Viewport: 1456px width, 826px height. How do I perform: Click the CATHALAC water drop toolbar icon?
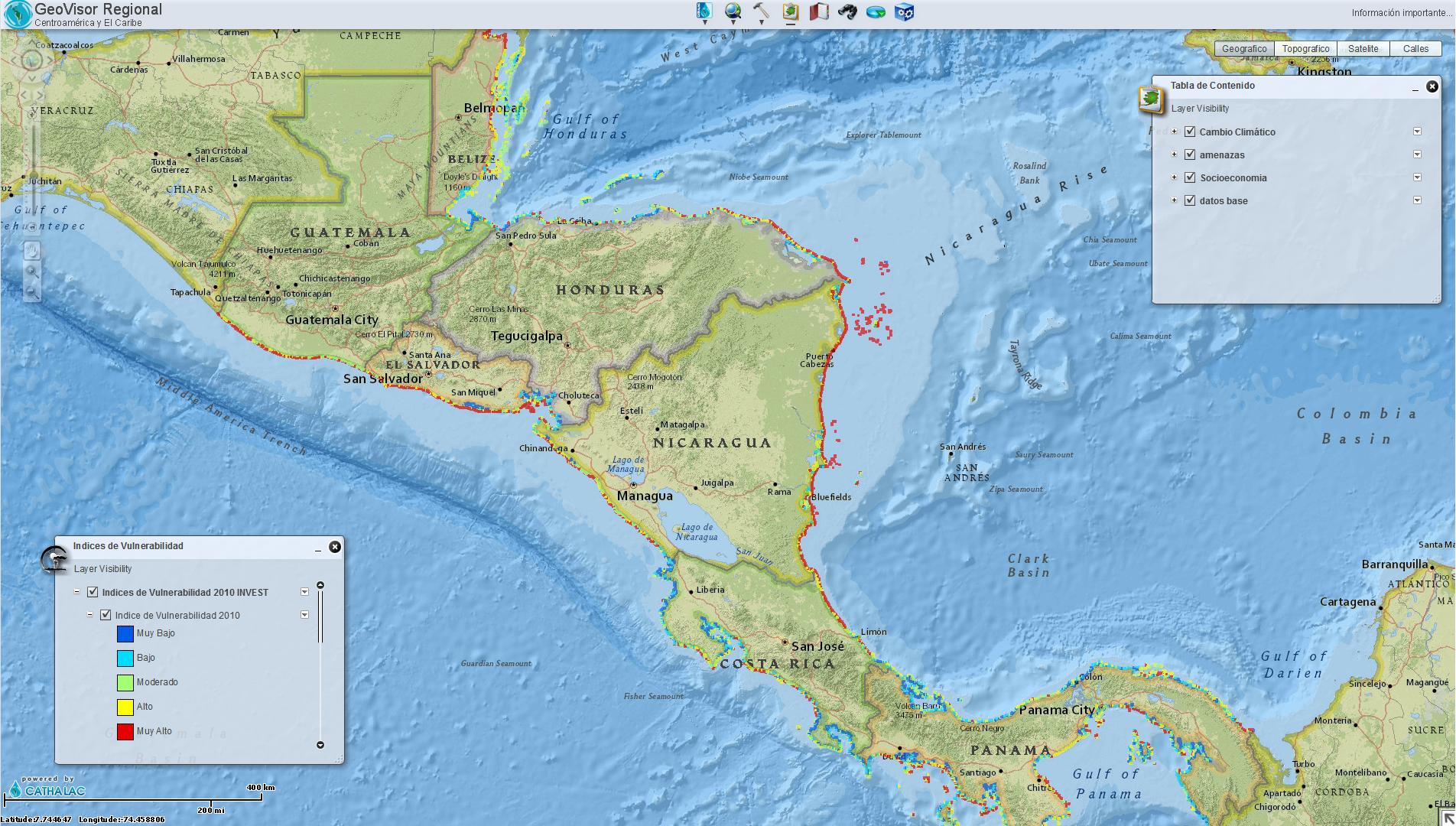tap(704, 11)
